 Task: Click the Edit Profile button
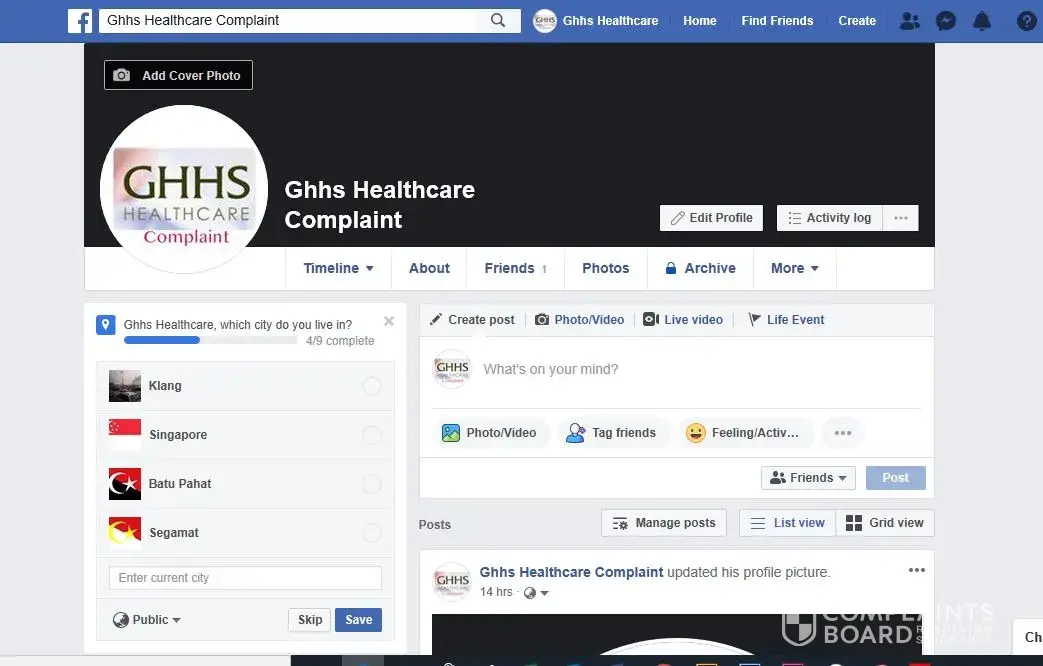[x=711, y=218]
